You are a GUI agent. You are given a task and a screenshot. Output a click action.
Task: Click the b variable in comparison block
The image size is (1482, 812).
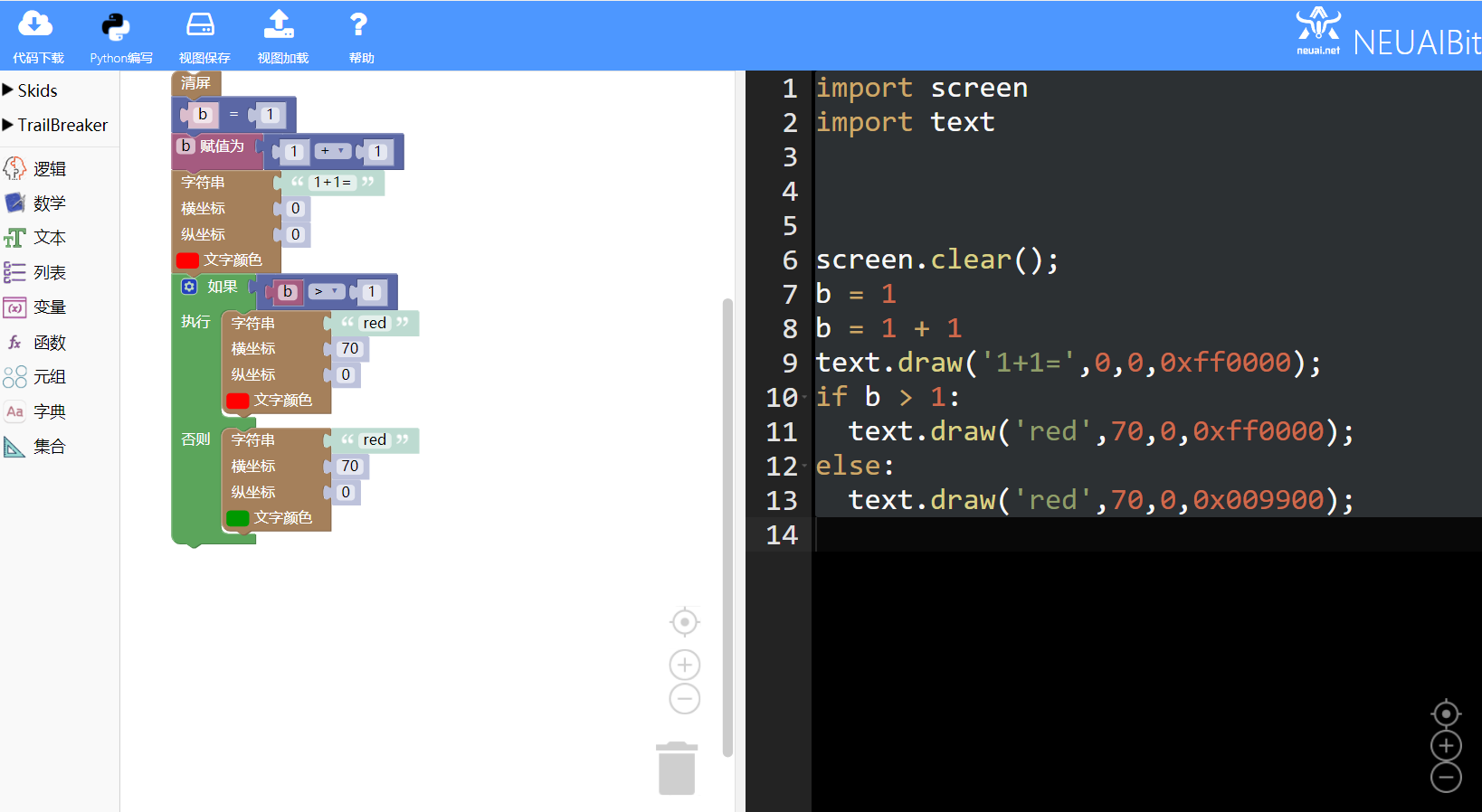[288, 292]
